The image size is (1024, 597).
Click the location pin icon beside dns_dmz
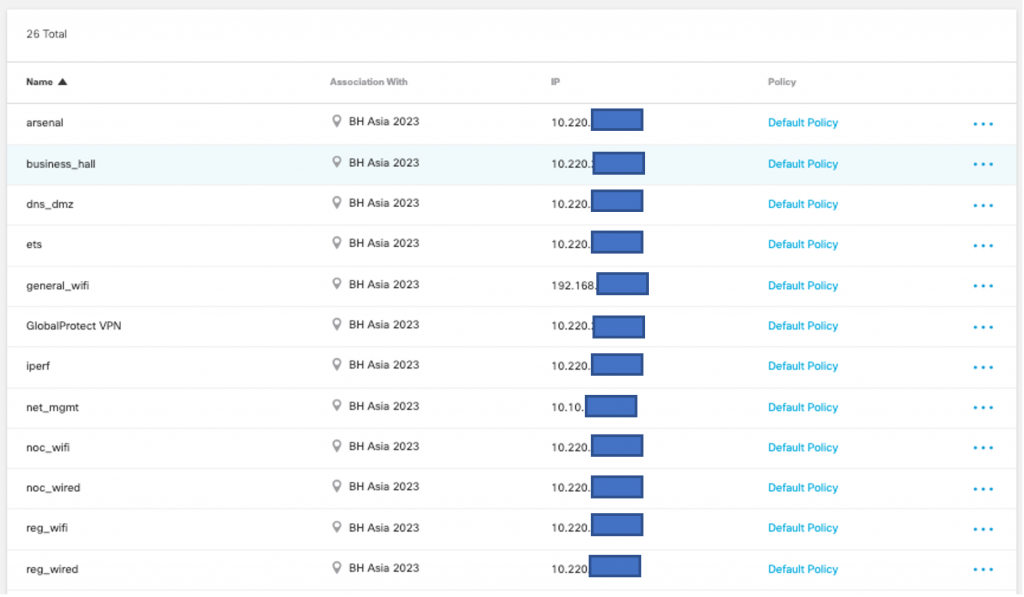tap(337, 203)
